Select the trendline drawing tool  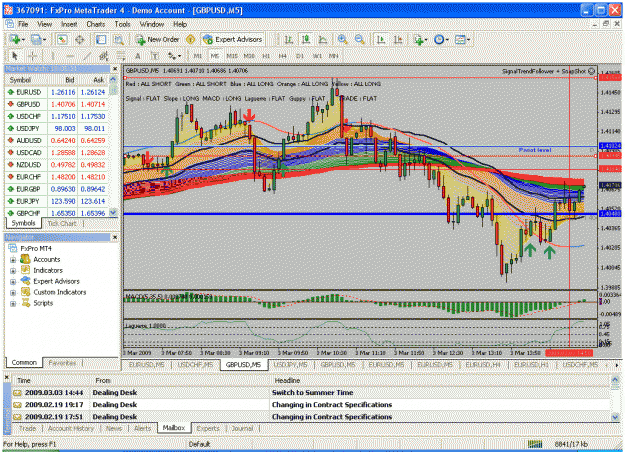[x=87, y=56]
